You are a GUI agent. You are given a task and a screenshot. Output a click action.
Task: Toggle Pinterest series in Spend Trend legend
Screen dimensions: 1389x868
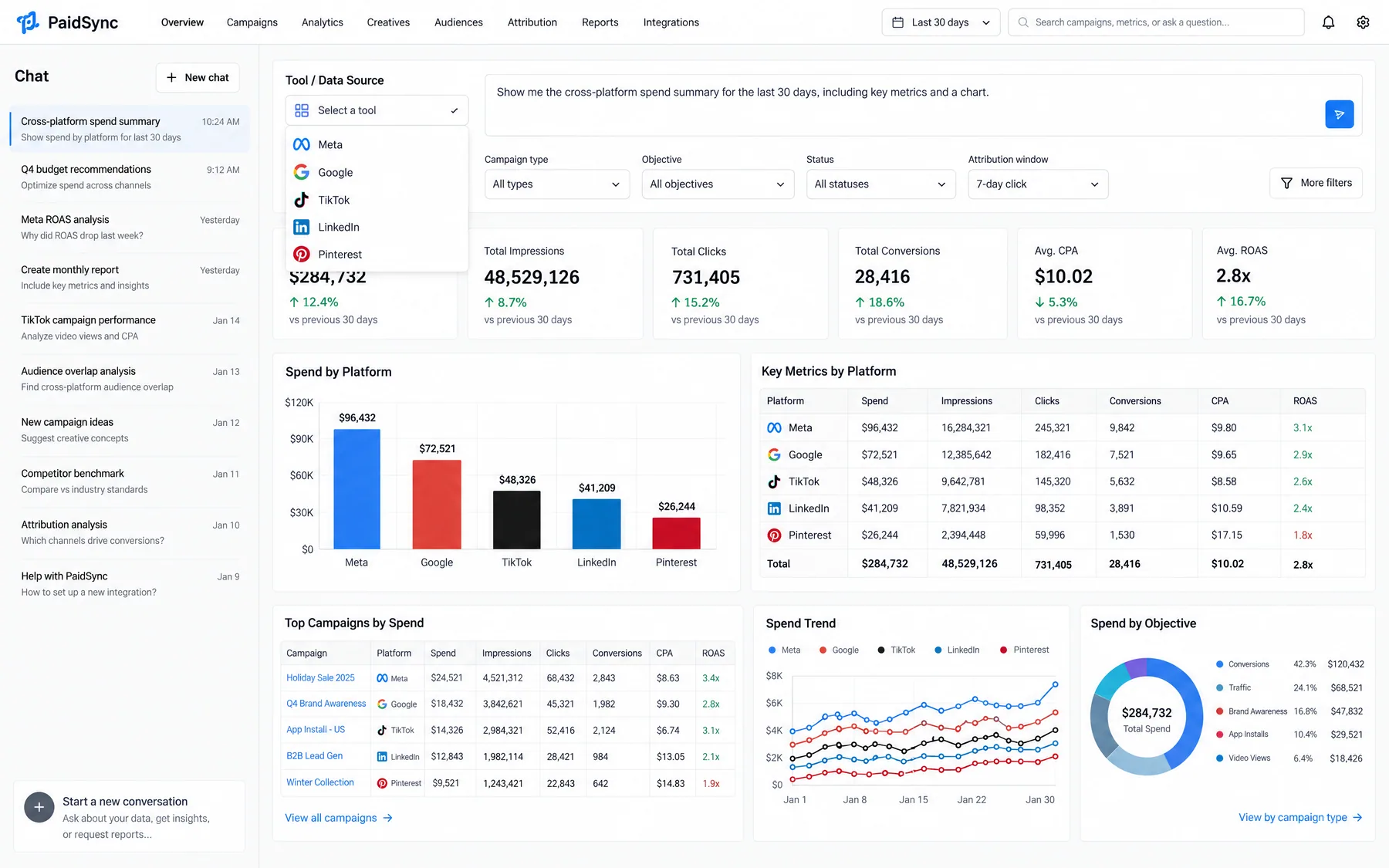pos(1024,650)
